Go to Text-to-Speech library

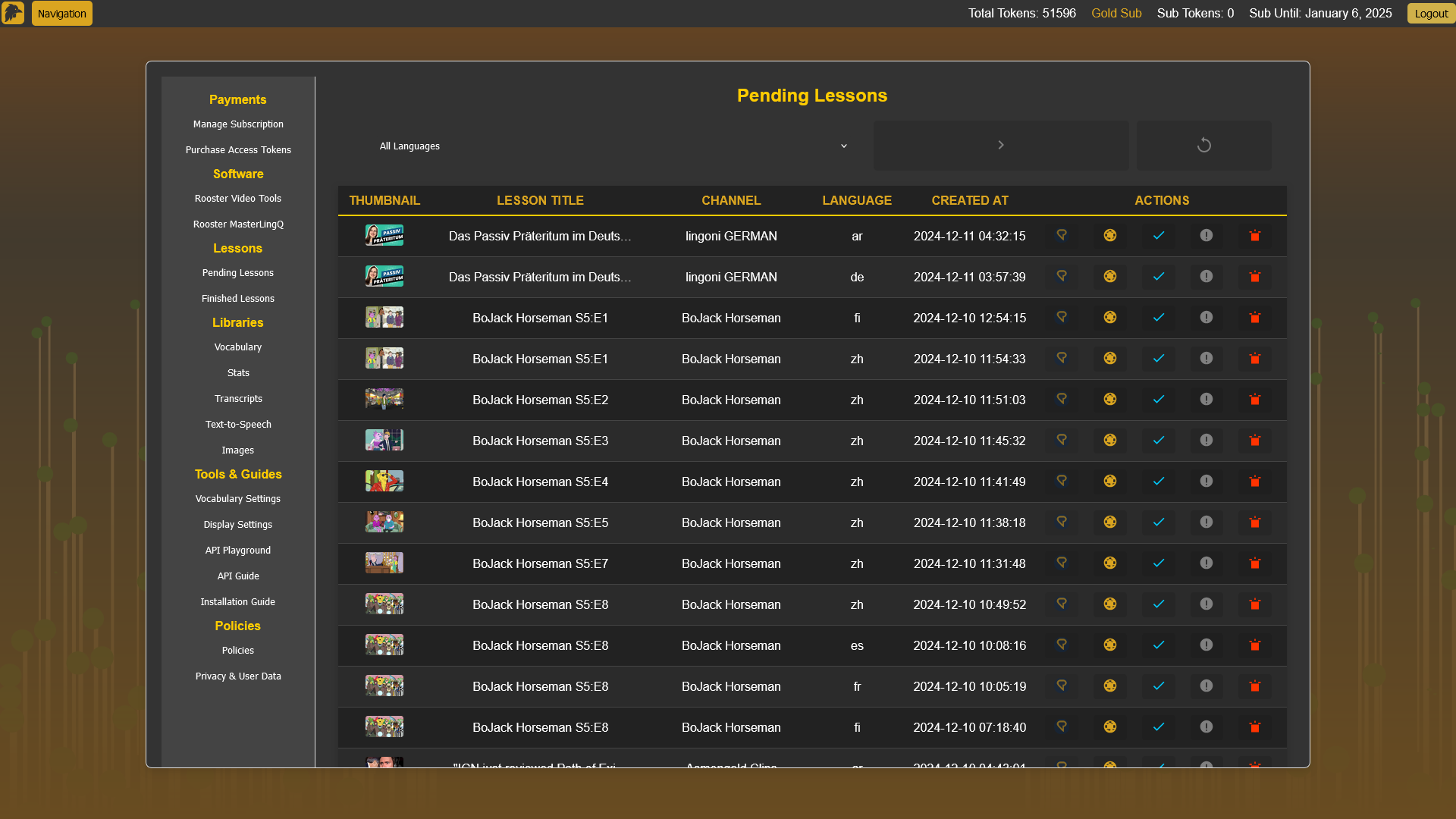238,425
